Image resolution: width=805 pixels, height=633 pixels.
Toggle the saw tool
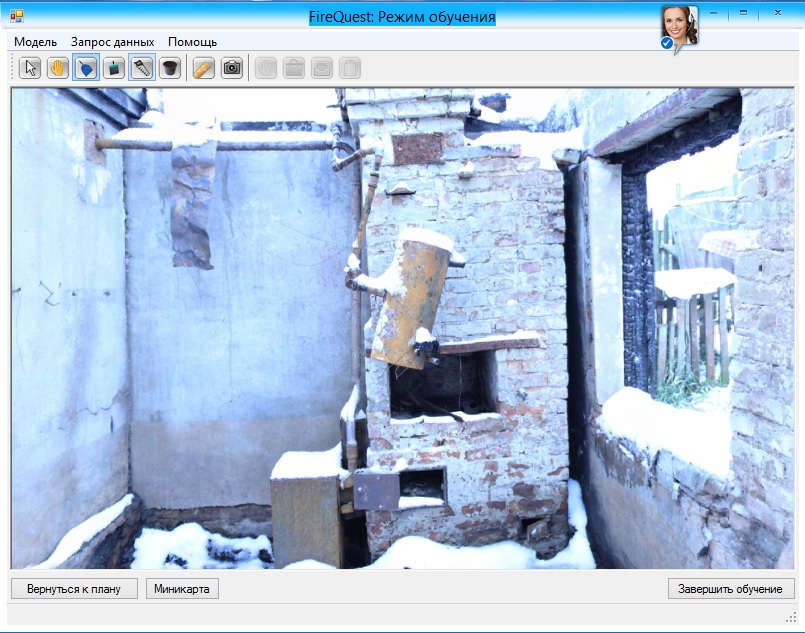pyautogui.click(x=142, y=68)
